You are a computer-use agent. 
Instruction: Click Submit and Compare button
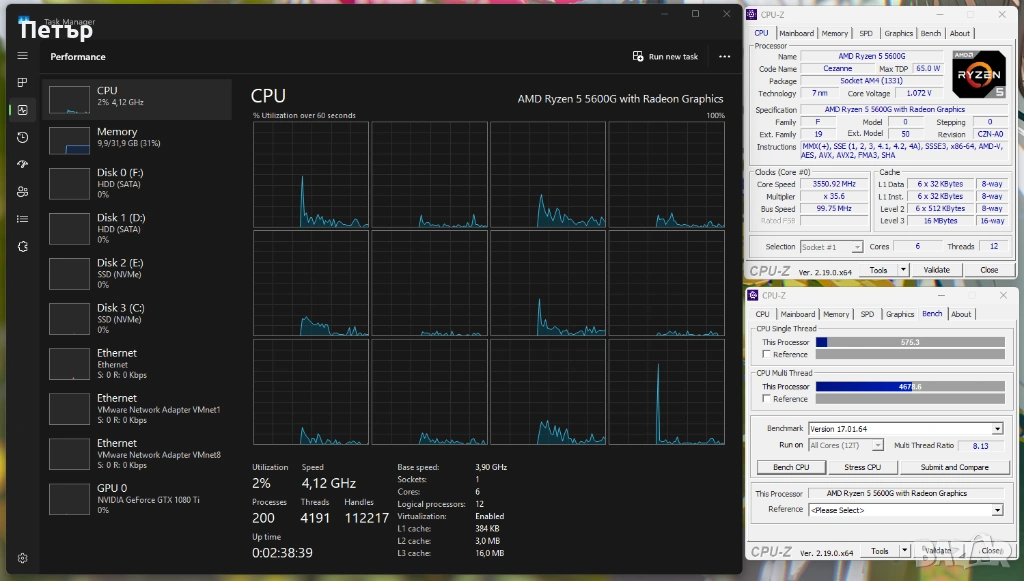point(955,467)
